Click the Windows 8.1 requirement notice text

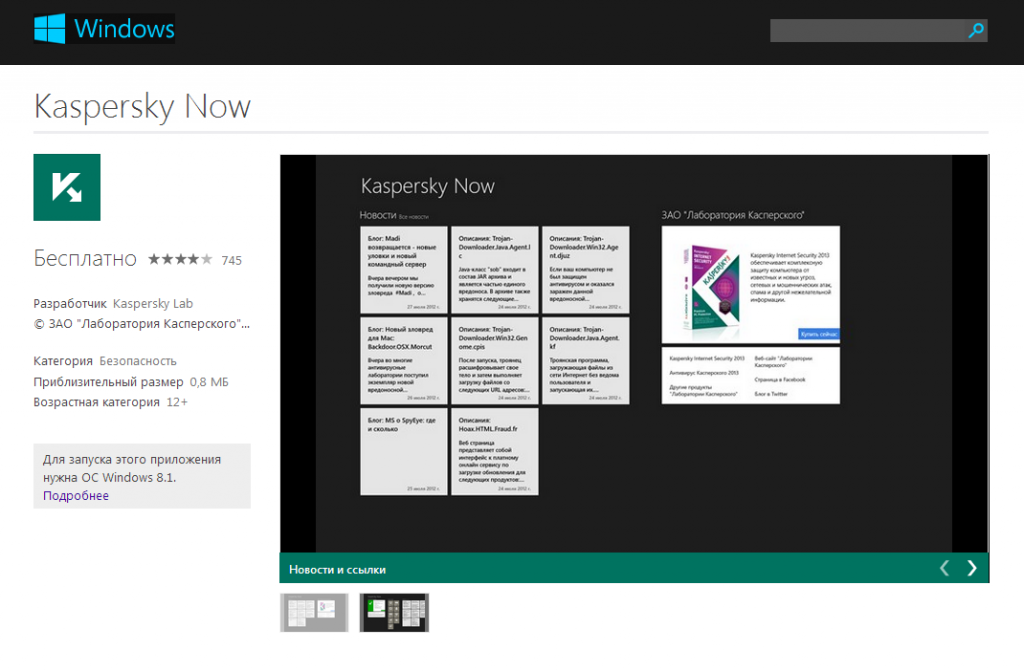point(132,468)
